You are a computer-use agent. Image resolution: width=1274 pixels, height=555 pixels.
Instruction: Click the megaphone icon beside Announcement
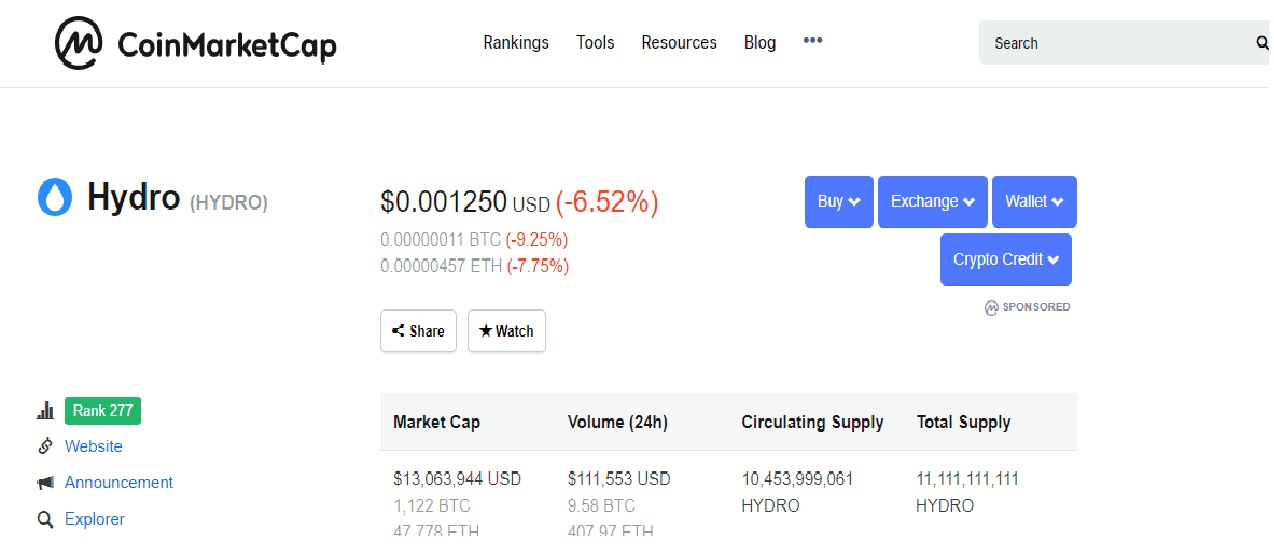click(45, 483)
